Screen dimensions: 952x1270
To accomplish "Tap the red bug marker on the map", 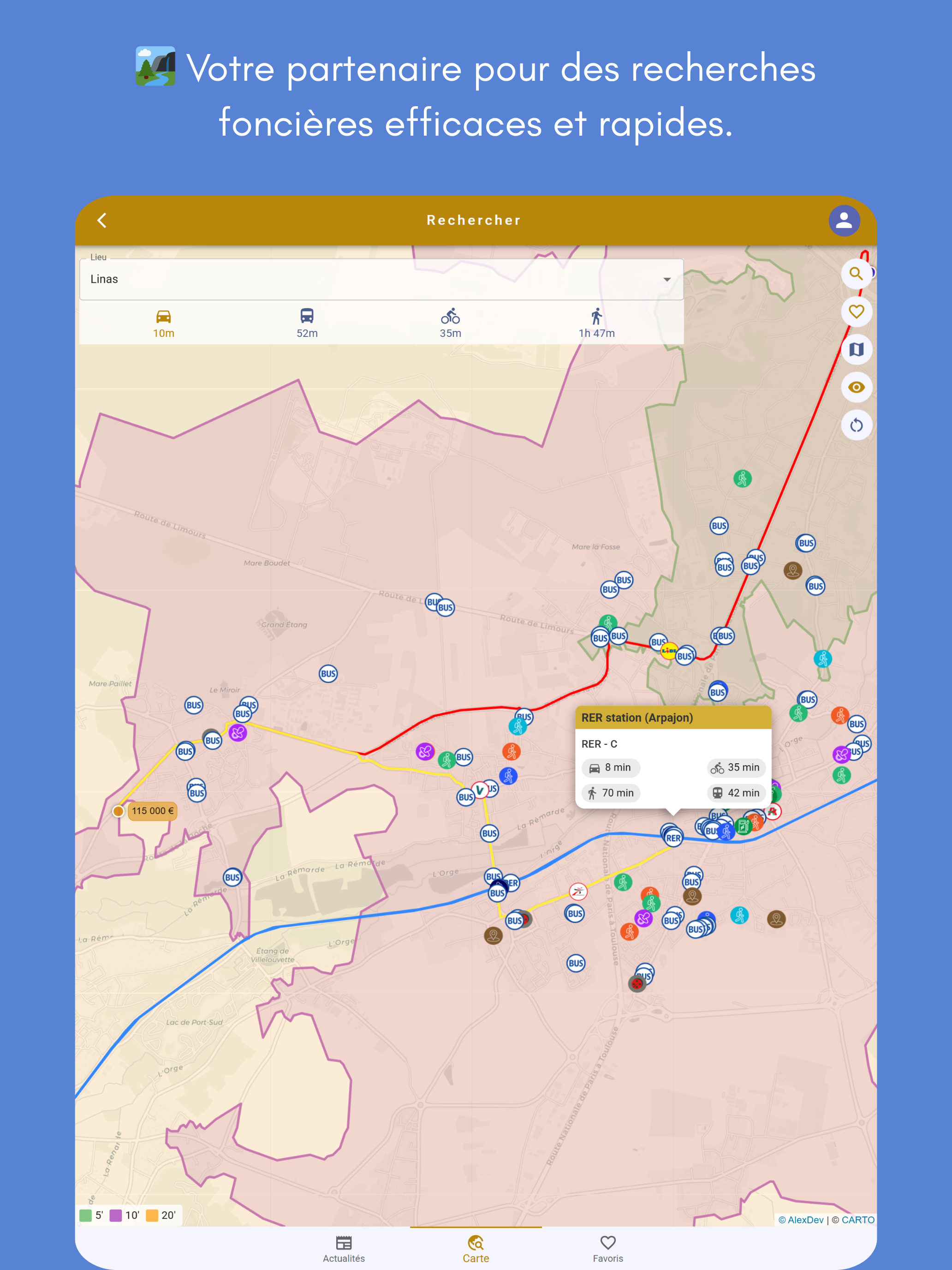I will click(x=637, y=983).
